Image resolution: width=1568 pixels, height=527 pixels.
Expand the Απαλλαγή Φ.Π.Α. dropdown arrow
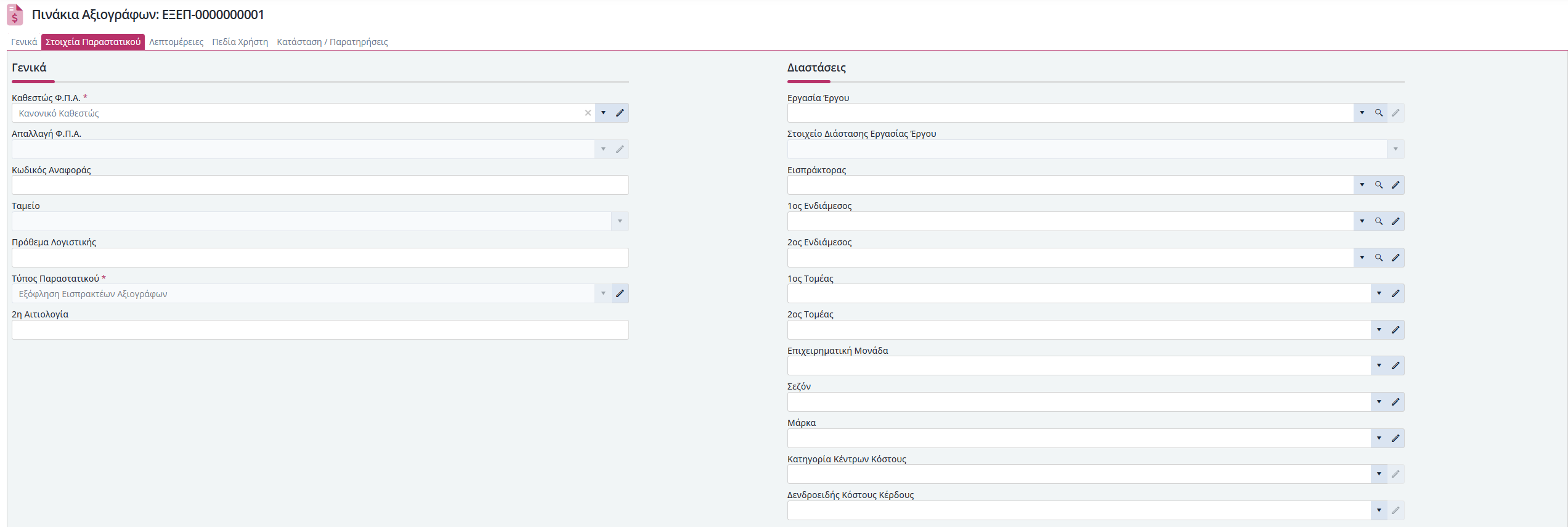[x=604, y=149]
